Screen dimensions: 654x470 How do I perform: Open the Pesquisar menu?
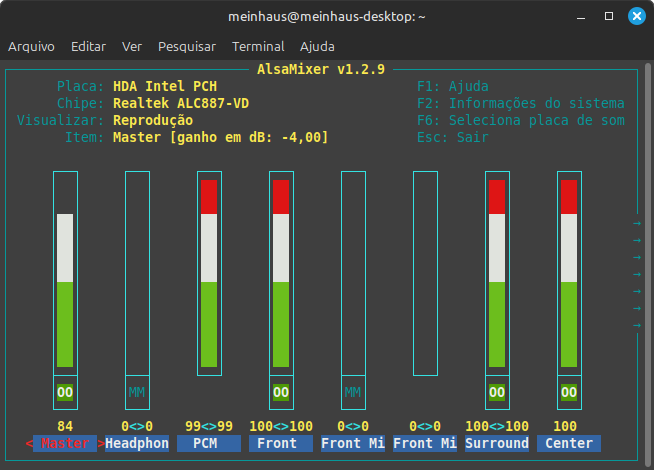(187, 46)
